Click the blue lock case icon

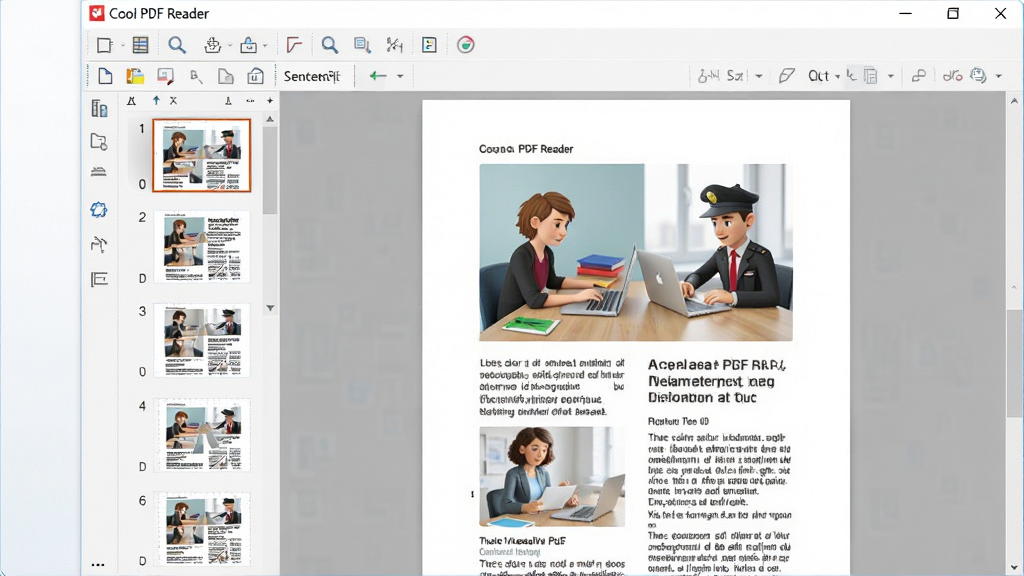click(x=248, y=44)
